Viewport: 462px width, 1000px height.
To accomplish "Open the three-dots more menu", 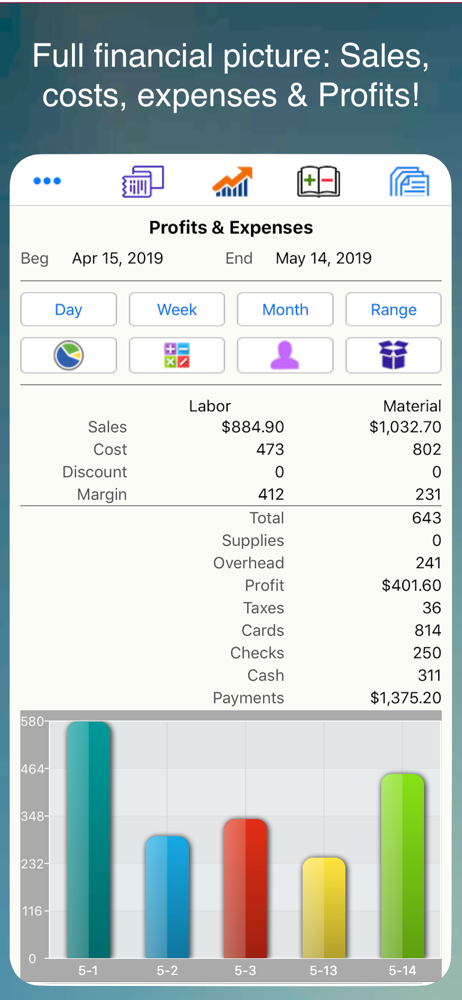I will pos(47,181).
